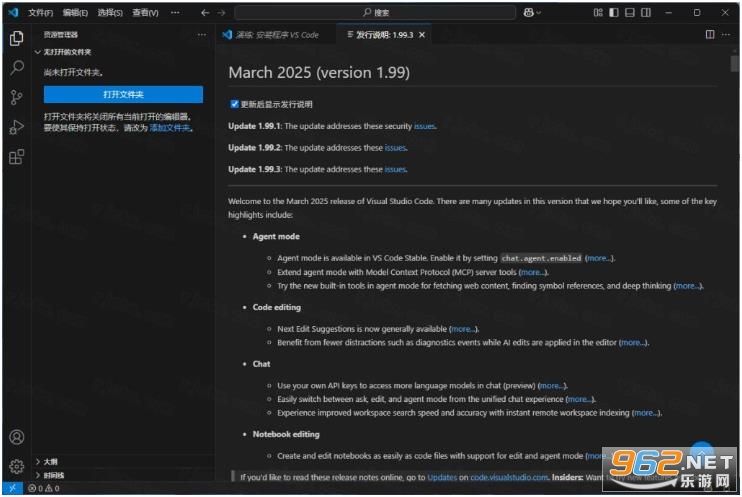Screen dimensions: 742x497
Task: Open more link for deep thinking tools
Action: pyautogui.click(x=688, y=286)
